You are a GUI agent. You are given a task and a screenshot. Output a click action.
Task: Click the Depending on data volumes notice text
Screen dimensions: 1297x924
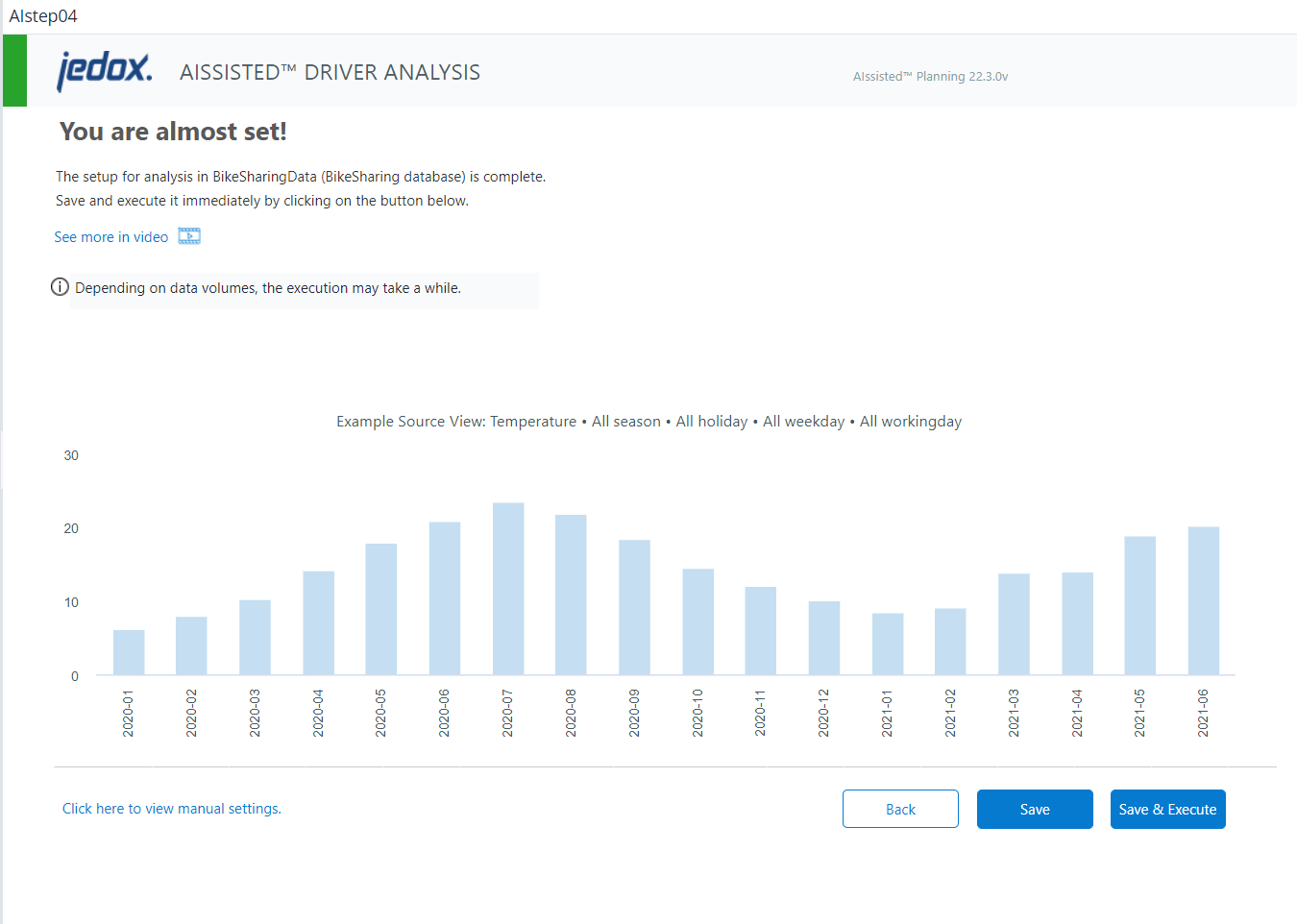tap(268, 288)
